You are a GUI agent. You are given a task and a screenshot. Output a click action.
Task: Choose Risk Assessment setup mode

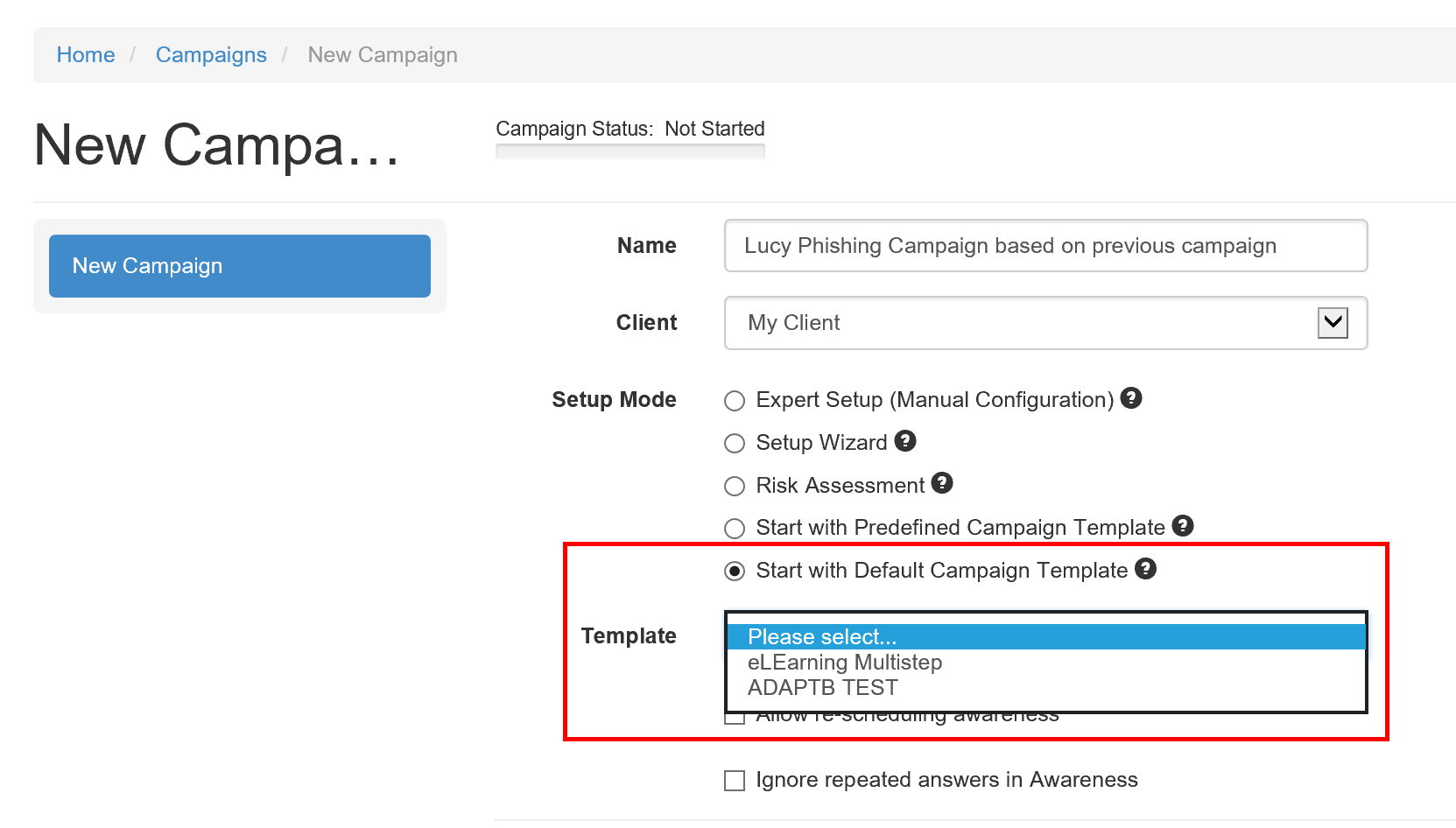[x=735, y=486]
